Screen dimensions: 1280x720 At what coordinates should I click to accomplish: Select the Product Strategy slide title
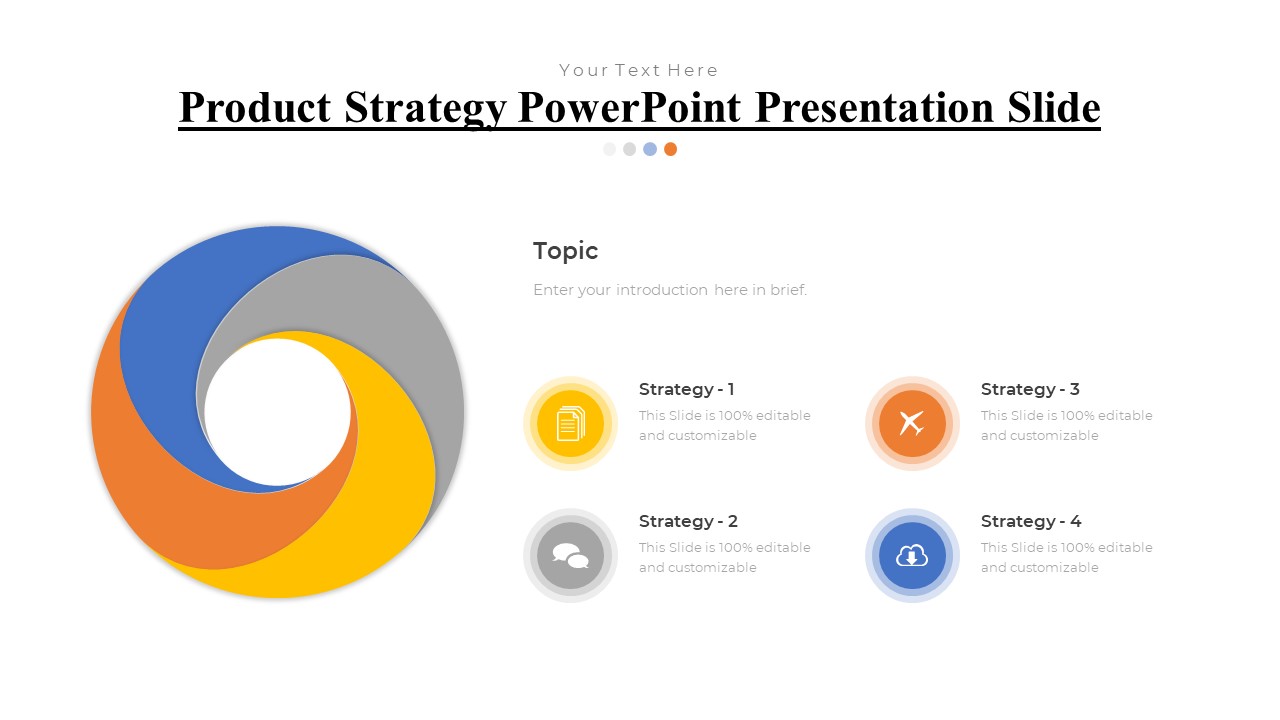(639, 108)
